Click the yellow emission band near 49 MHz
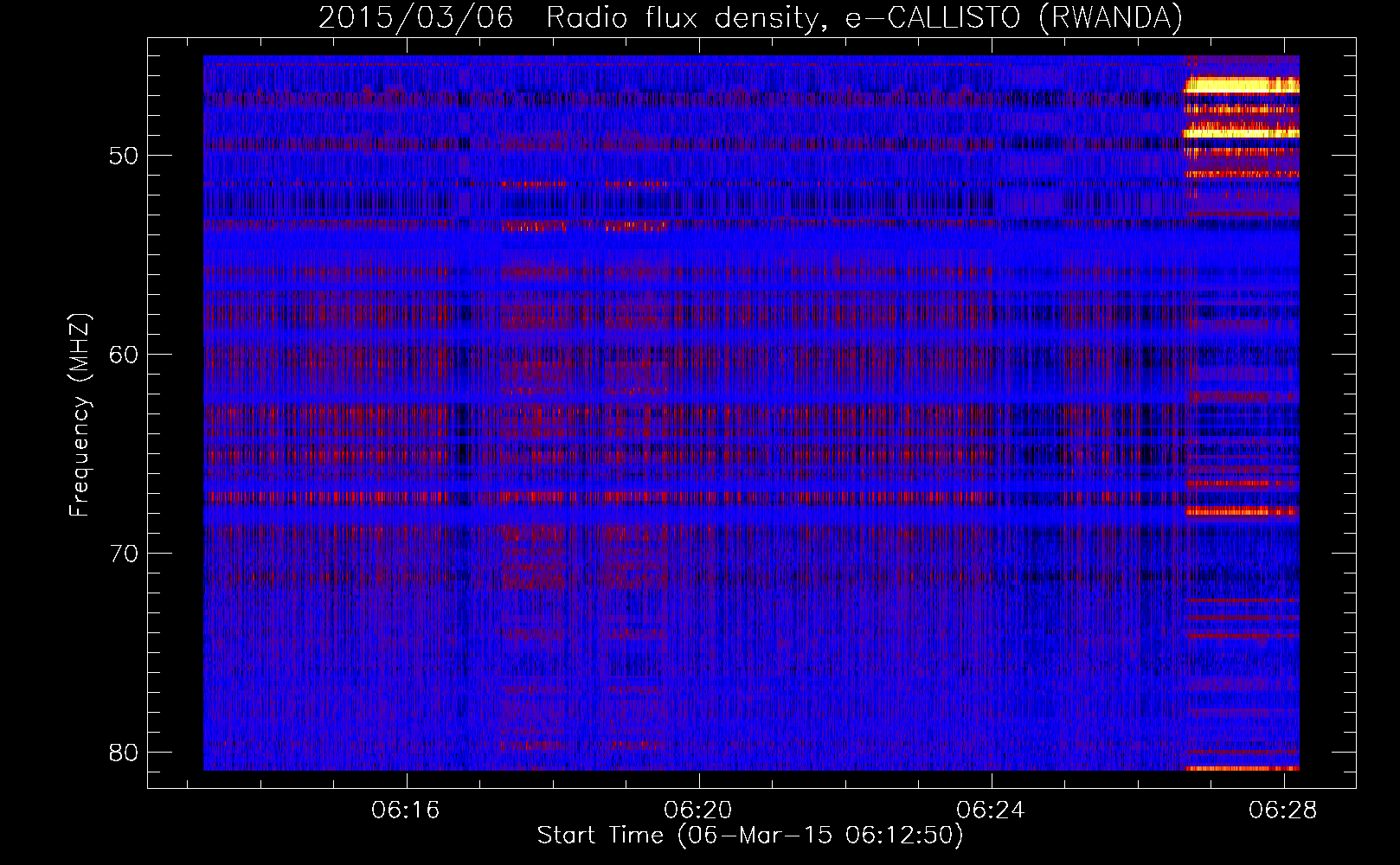The width and height of the screenshot is (1400, 865). pyautogui.click(x=1242, y=132)
